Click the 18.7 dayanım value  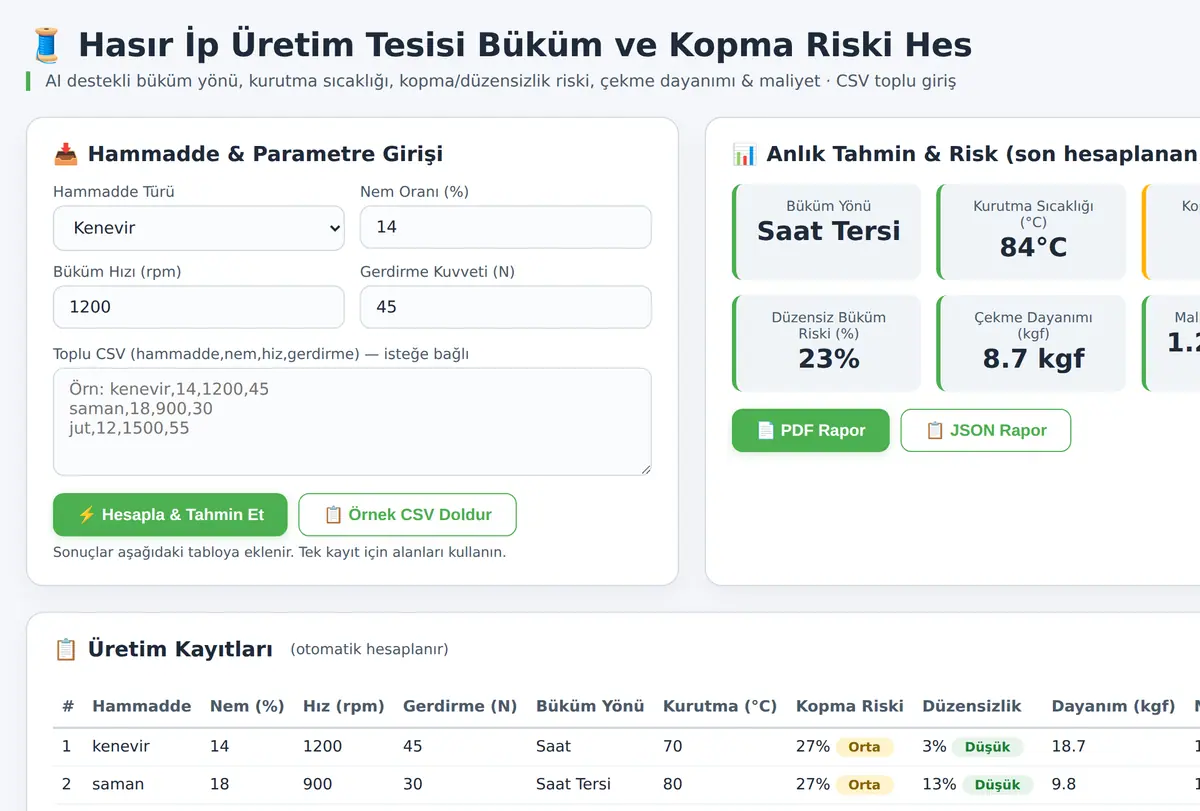click(x=1068, y=746)
